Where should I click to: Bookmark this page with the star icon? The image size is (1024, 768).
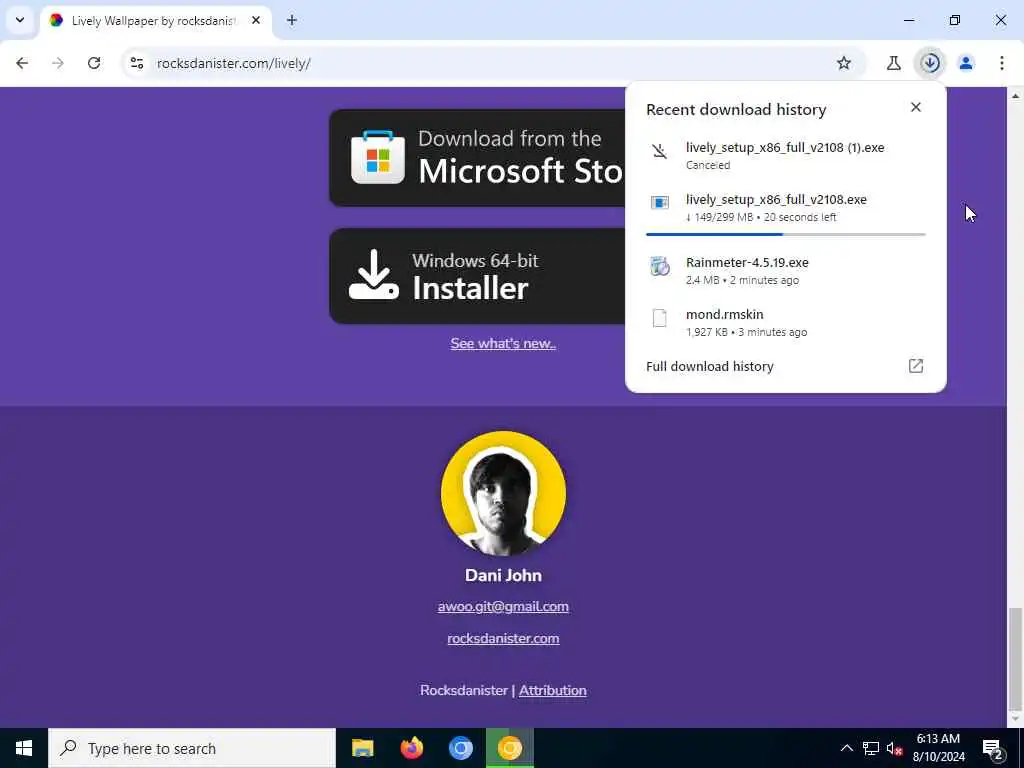point(844,63)
